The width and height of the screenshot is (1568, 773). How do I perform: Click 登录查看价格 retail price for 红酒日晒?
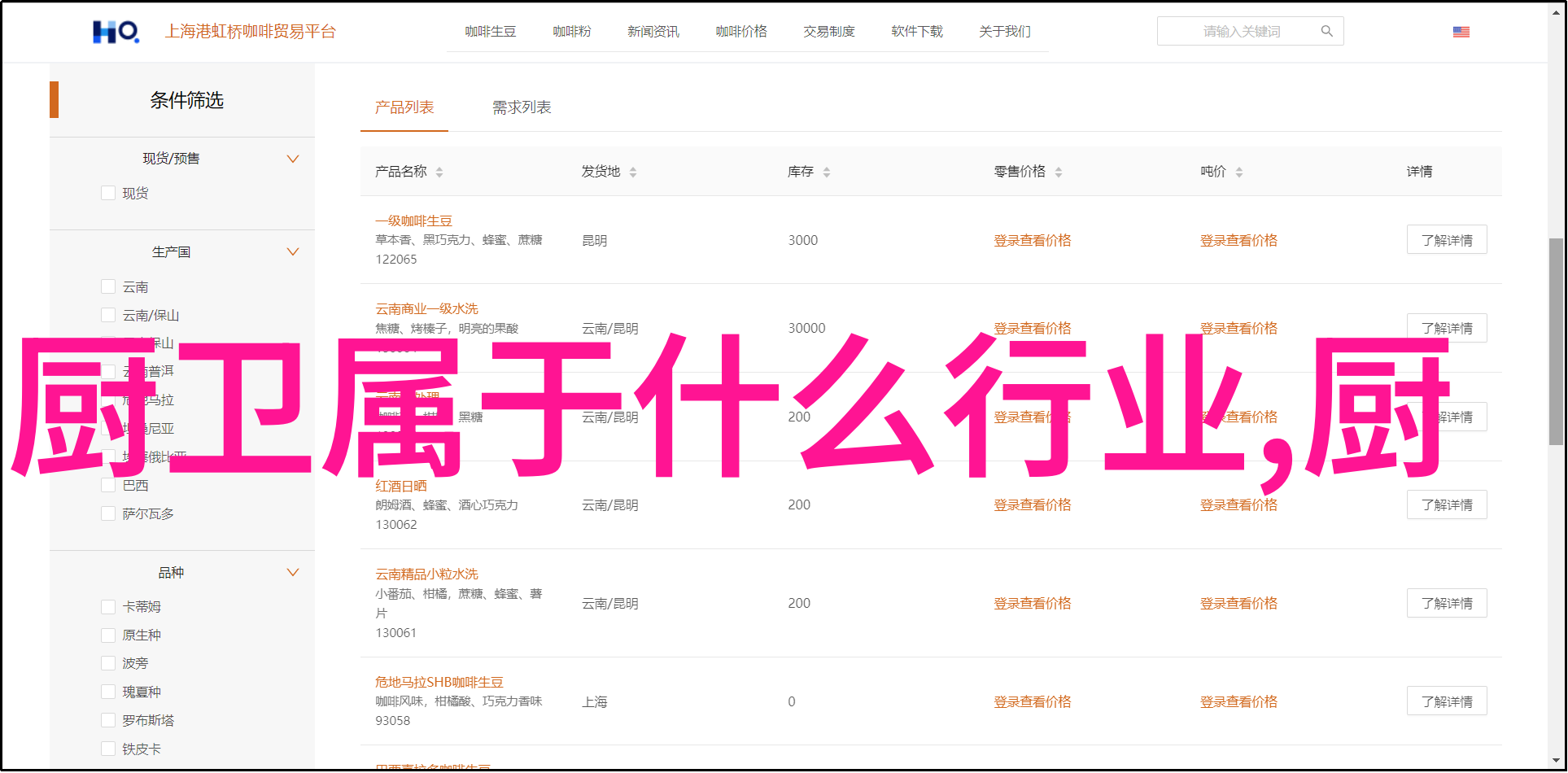[x=1033, y=504]
